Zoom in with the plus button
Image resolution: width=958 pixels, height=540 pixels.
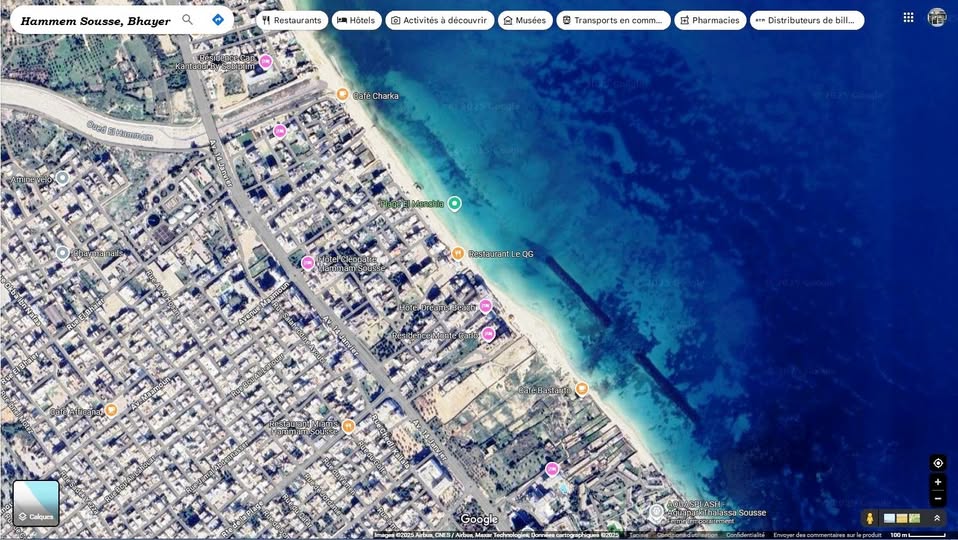point(938,482)
